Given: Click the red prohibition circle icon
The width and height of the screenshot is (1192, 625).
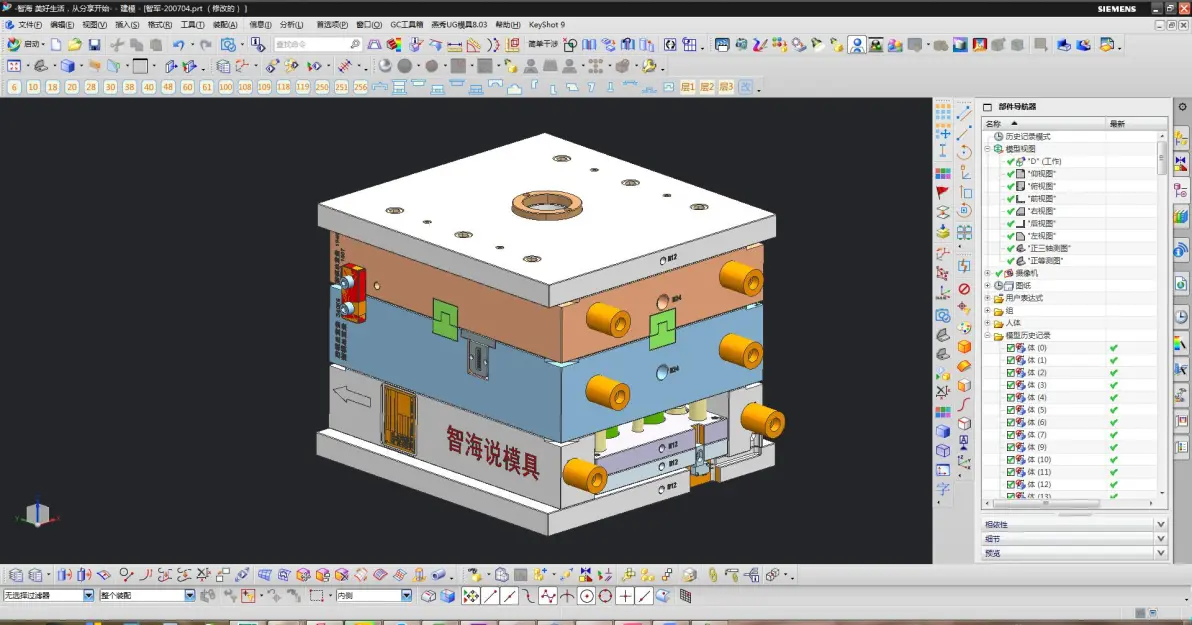Looking at the screenshot, I should [964, 289].
